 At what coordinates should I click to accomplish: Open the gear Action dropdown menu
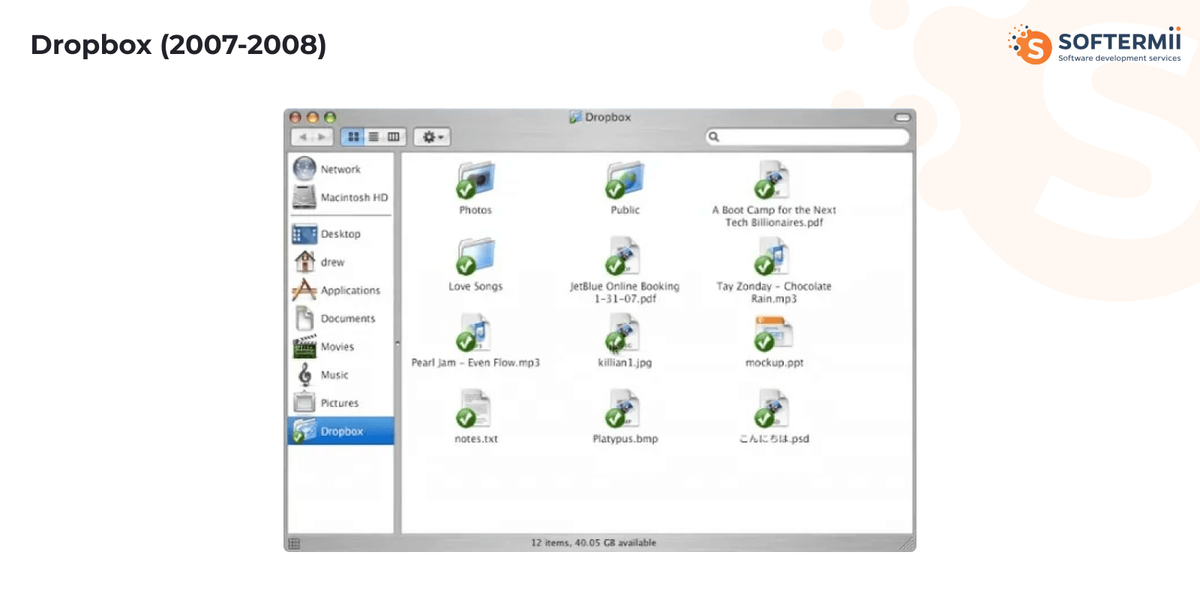(433, 137)
